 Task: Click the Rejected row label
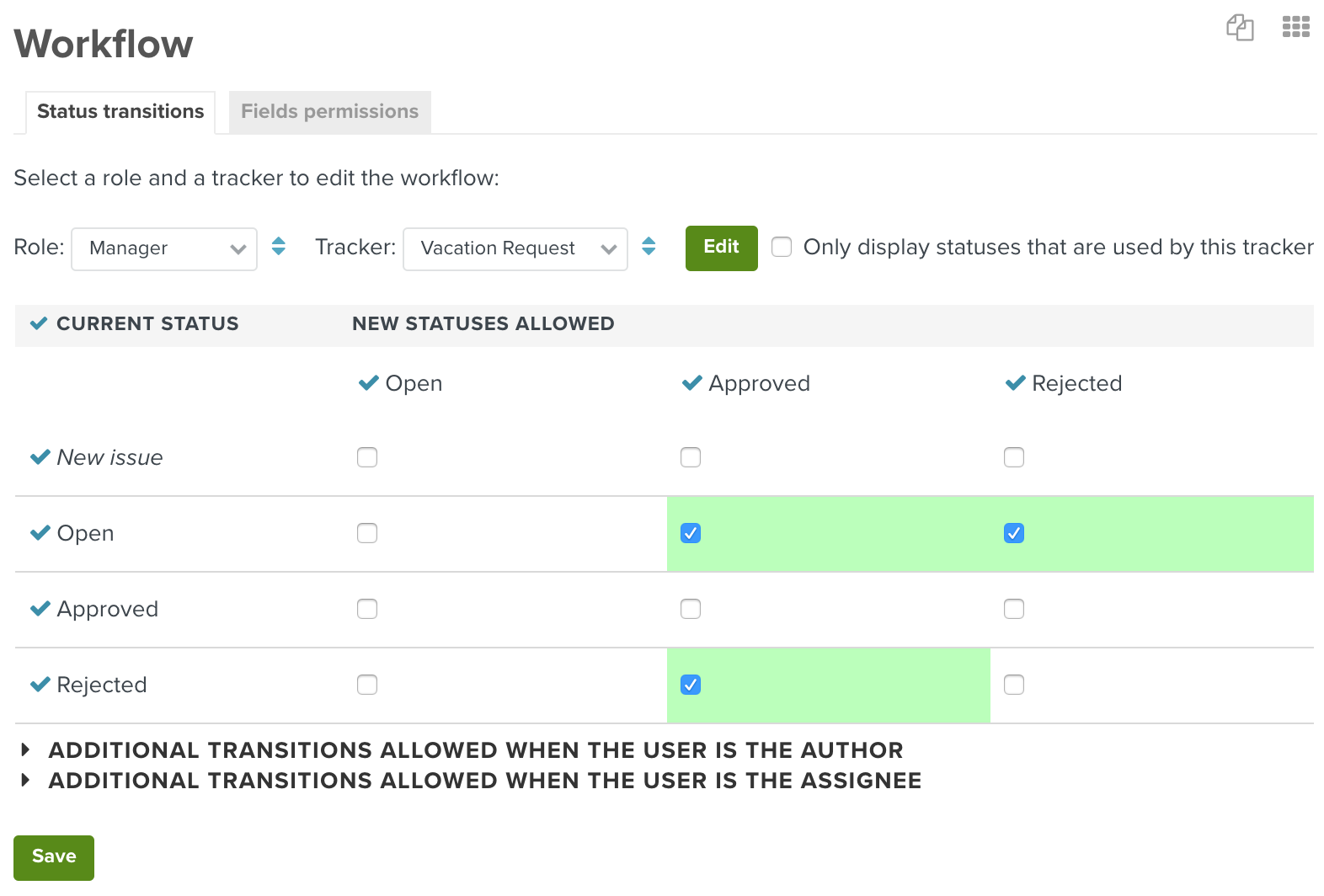[x=102, y=685]
